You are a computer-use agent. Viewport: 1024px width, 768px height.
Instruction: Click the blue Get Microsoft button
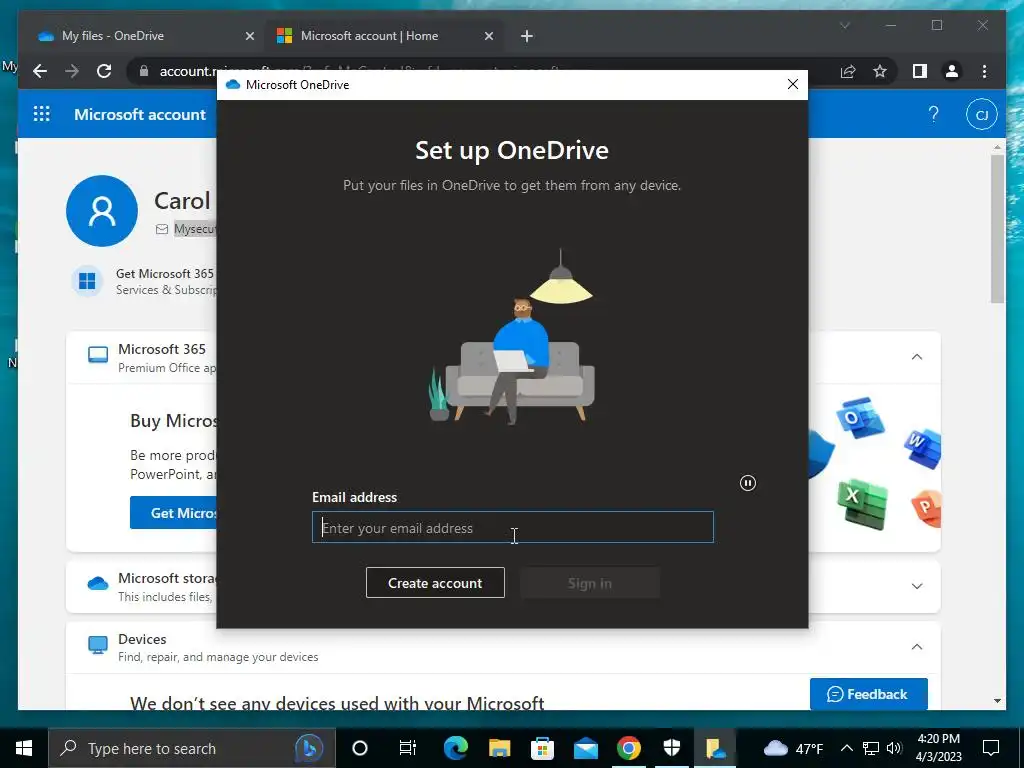[173, 513]
